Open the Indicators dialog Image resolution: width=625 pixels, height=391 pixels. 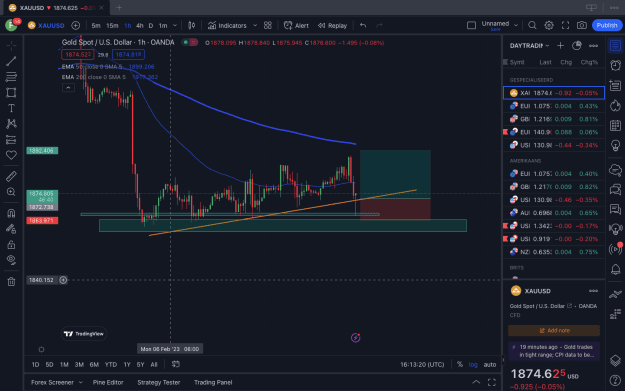pos(227,26)
